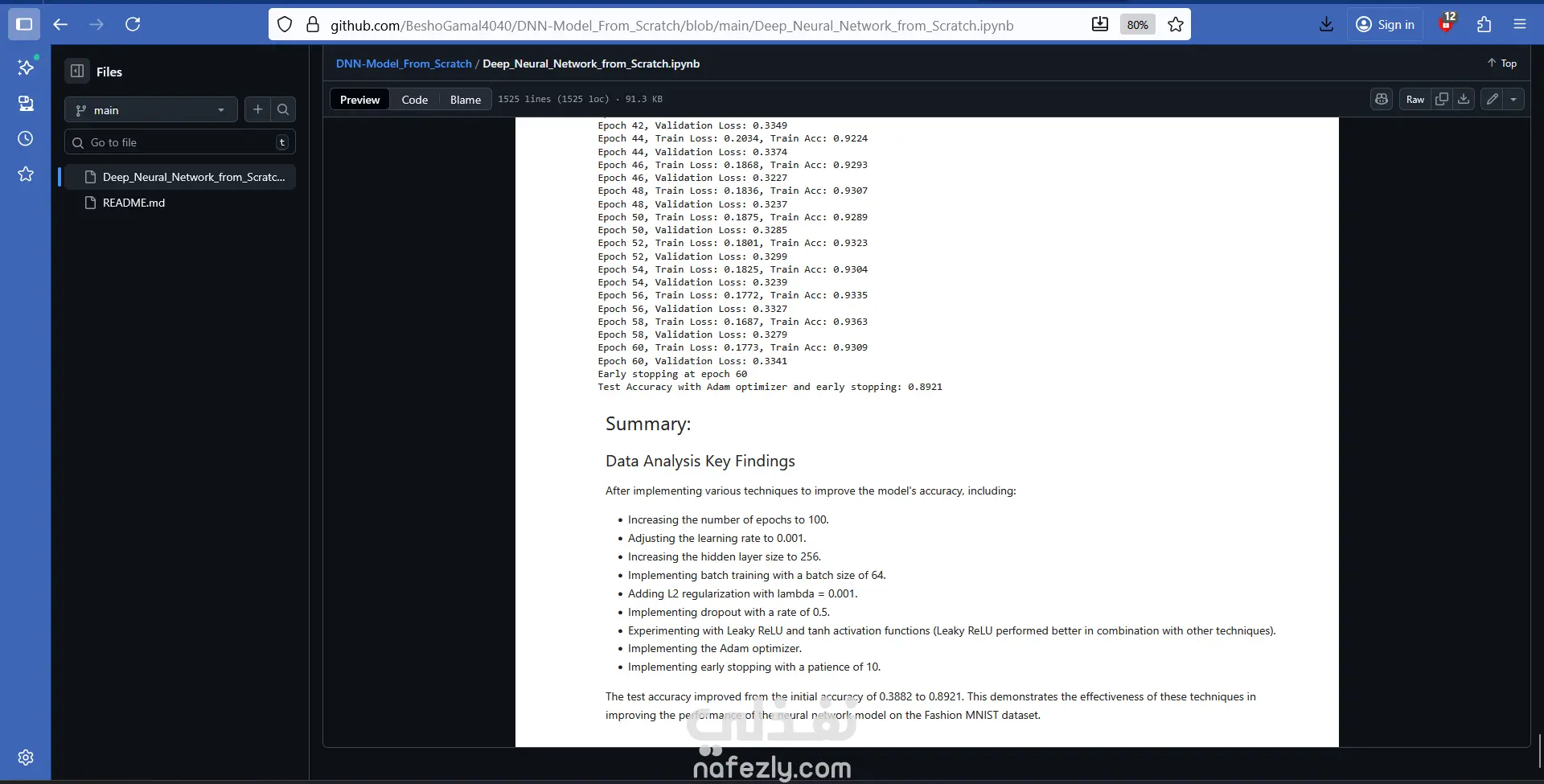Reload the current page
The image size is (1544, 784).
pos(133,24)
